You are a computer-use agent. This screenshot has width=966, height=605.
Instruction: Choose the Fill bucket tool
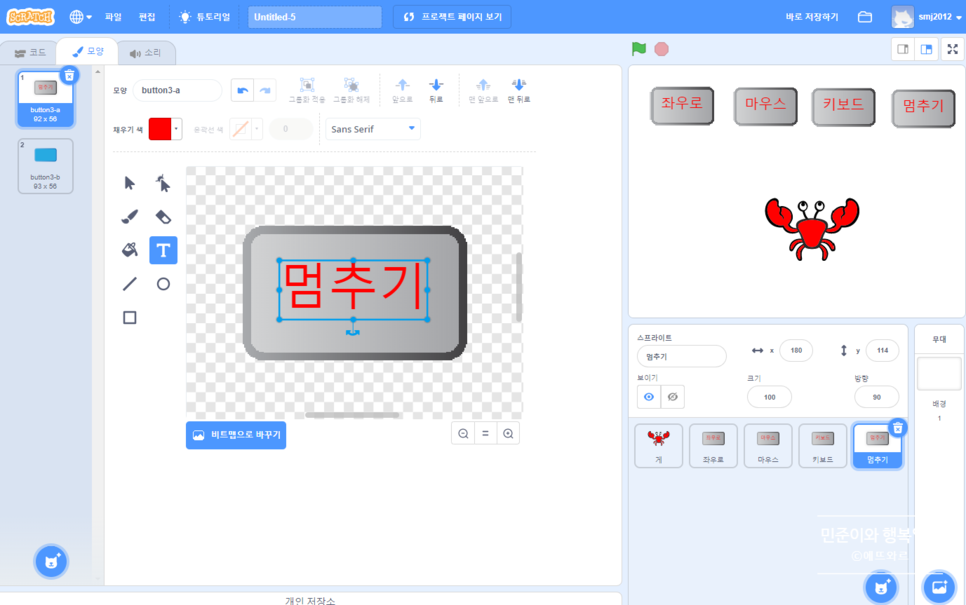click(x=129, y=250)
